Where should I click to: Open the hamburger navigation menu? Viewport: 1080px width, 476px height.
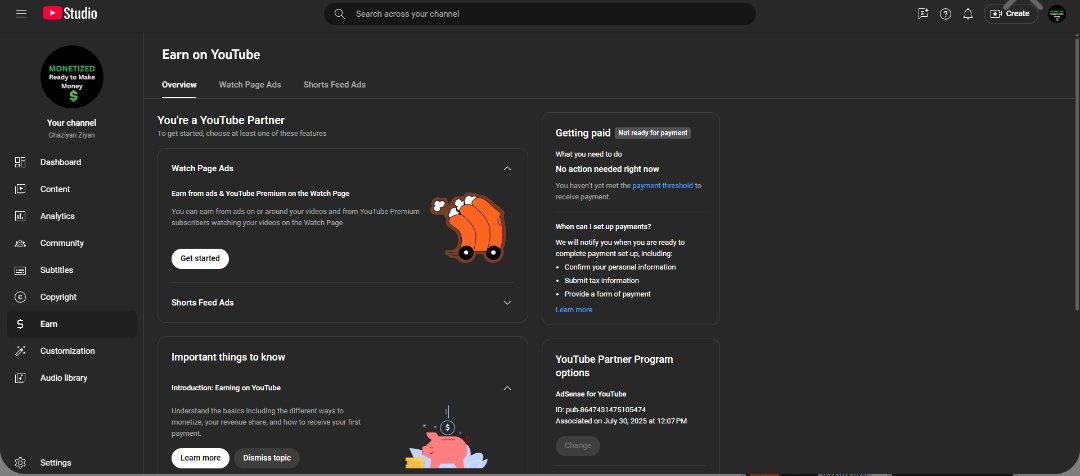pos(21,13)
